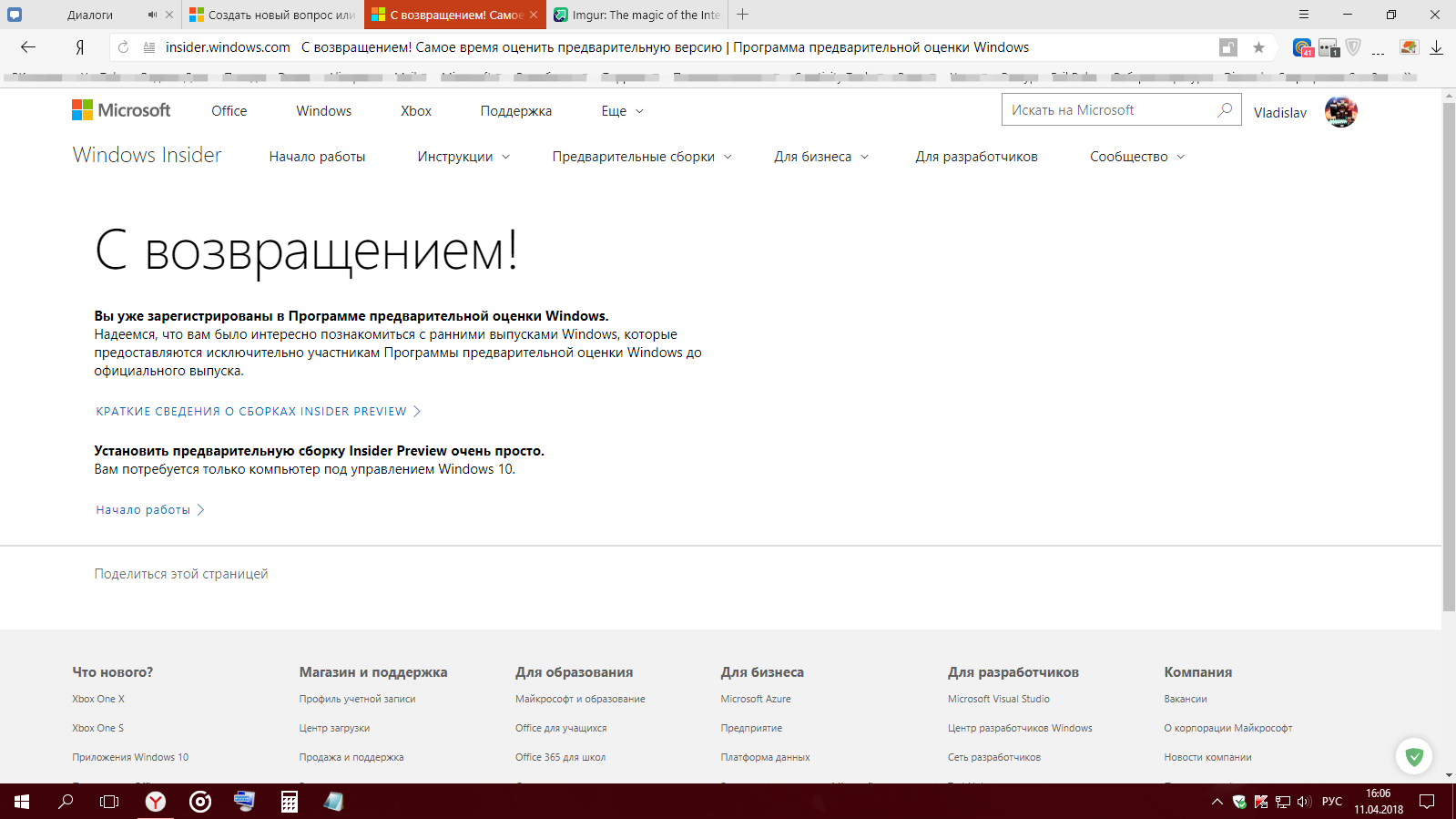
Task: Open the volume tray icon
Action: [x=1304, y=802]
